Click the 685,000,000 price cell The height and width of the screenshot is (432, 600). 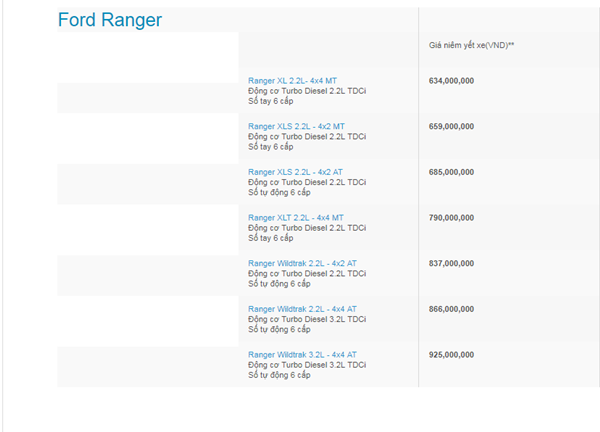(x=451, y=172)
